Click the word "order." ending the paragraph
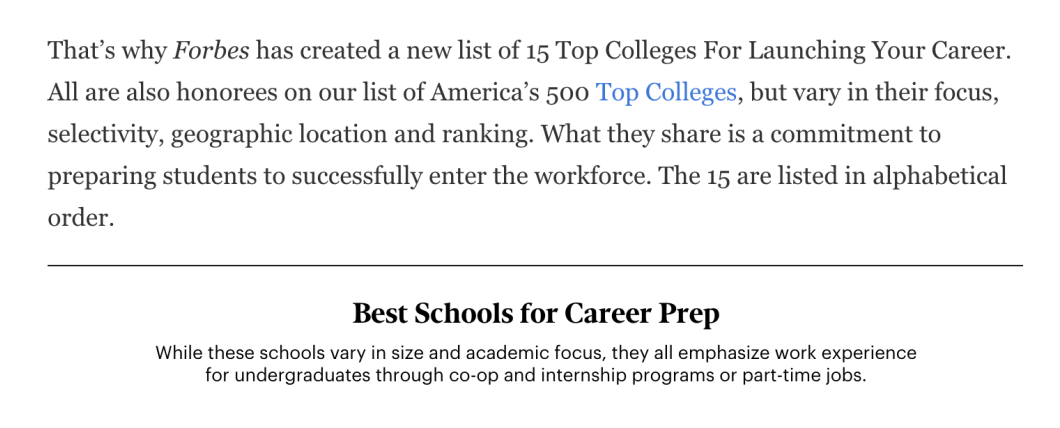1060x428 pixels. pos(81,218)
